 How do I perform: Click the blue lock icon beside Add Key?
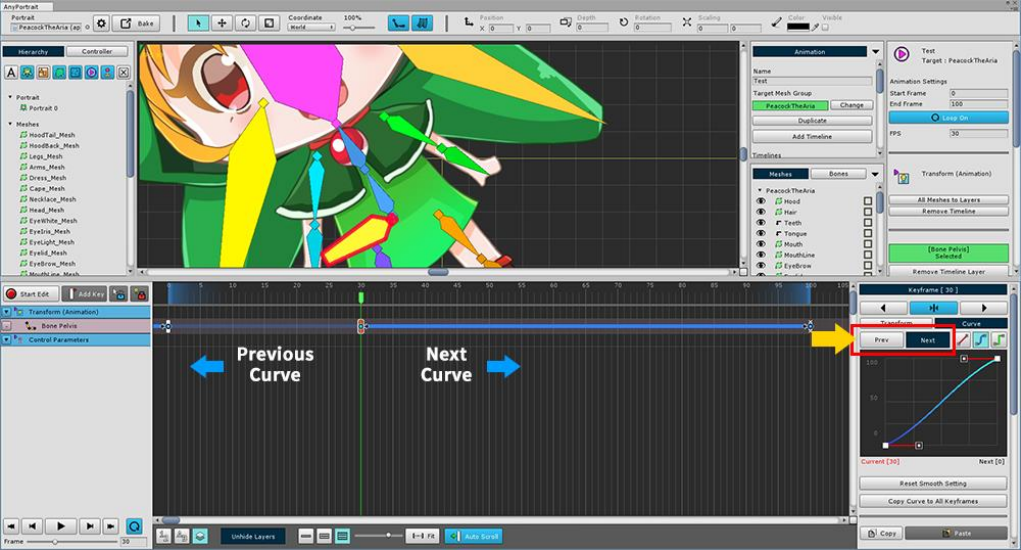point(119,294)
